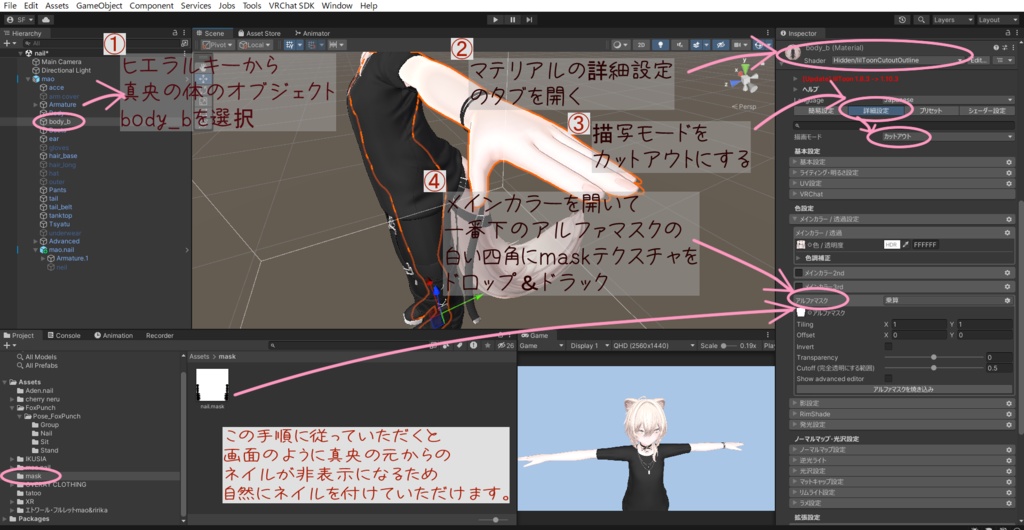Click the color eyedropper icon
Image resolution: width=1024 pixels, height=530 pixels.
click(906, 244)
